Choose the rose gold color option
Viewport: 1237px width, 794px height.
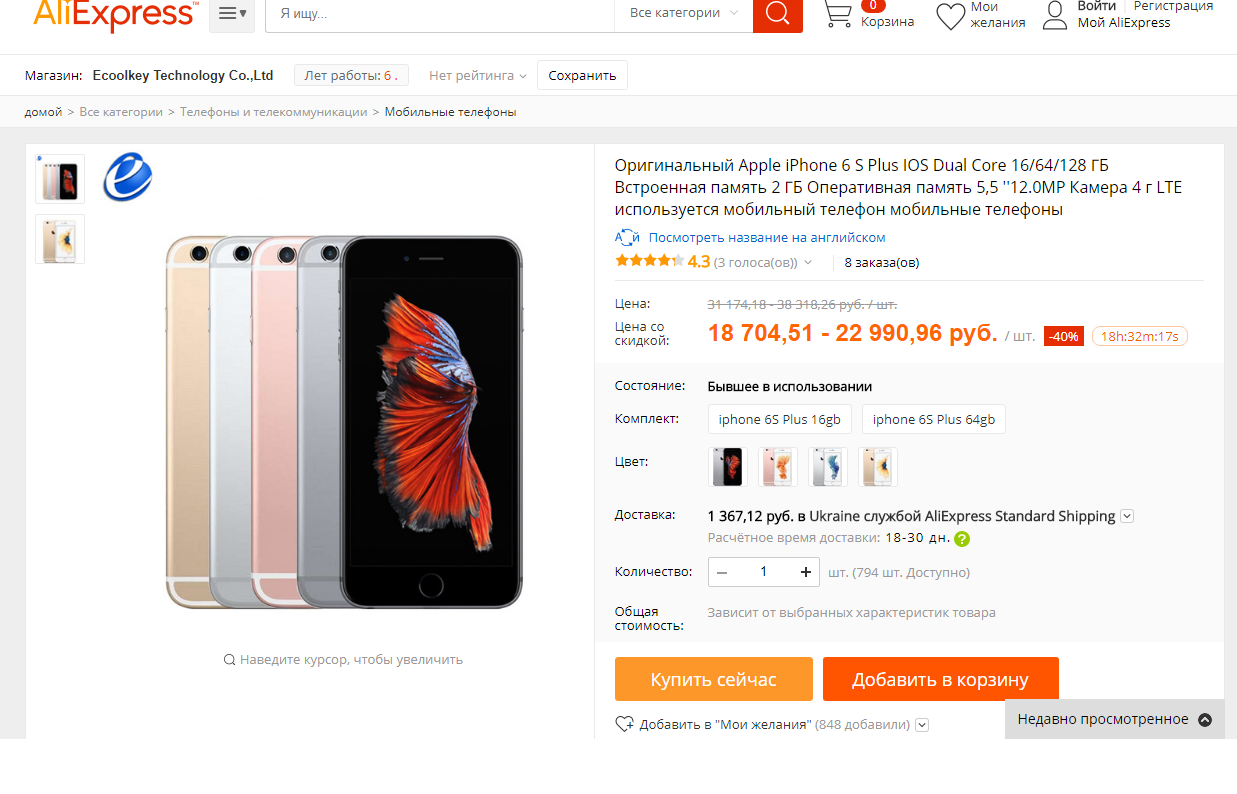778,467
